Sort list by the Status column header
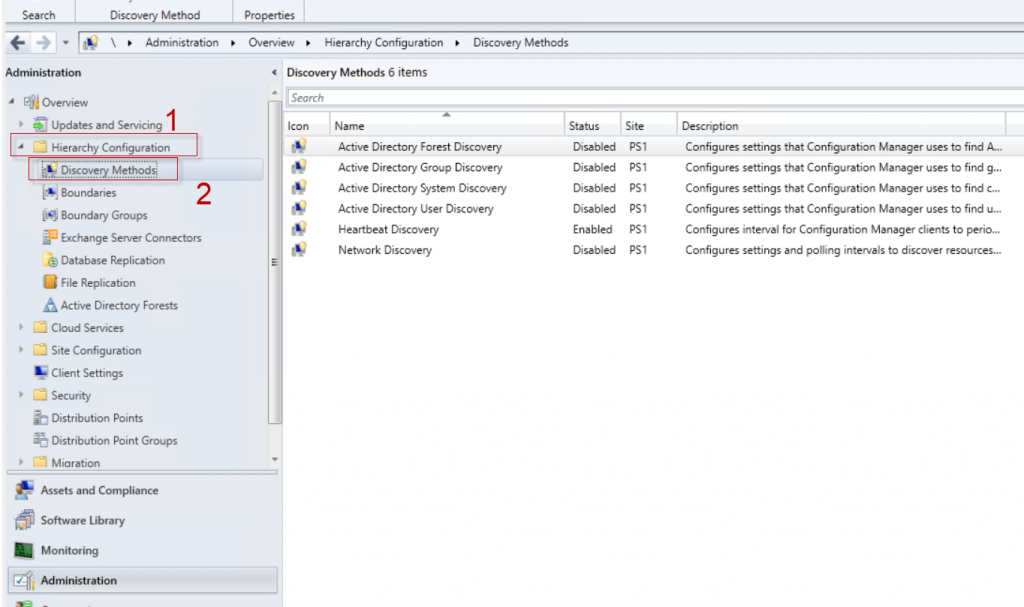 pyautogui.click(x=593, y=125)
